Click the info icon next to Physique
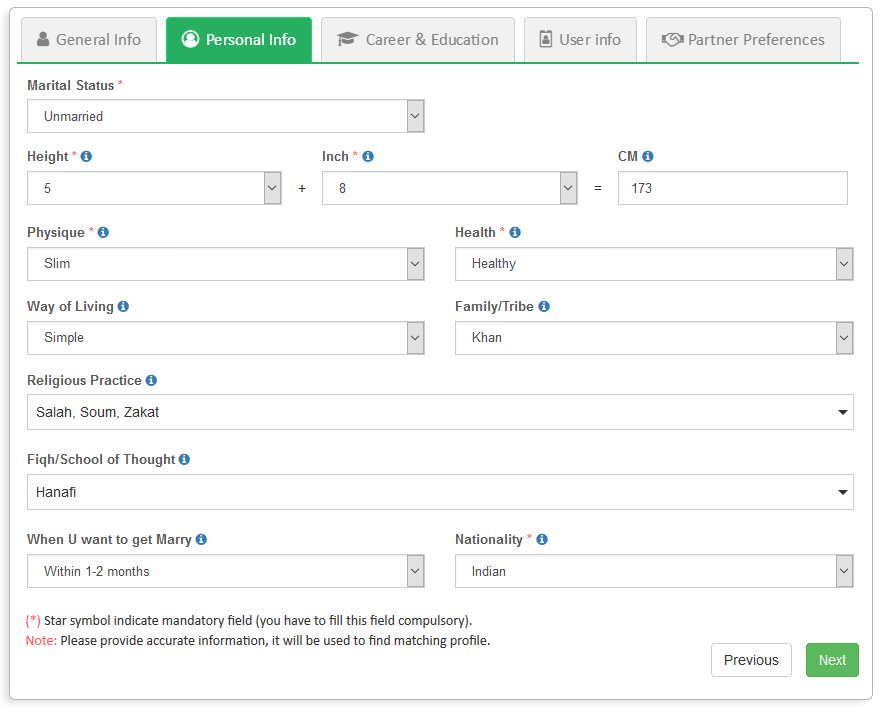Viewport: 884px width, 712px height. click(103, 233)
